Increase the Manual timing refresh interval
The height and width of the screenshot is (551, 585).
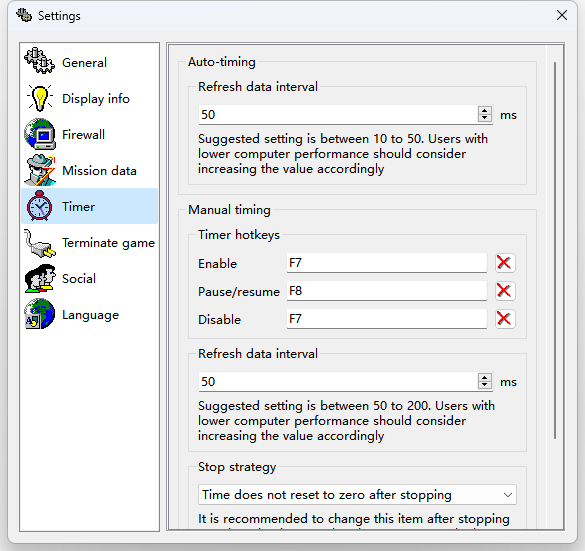484,378
